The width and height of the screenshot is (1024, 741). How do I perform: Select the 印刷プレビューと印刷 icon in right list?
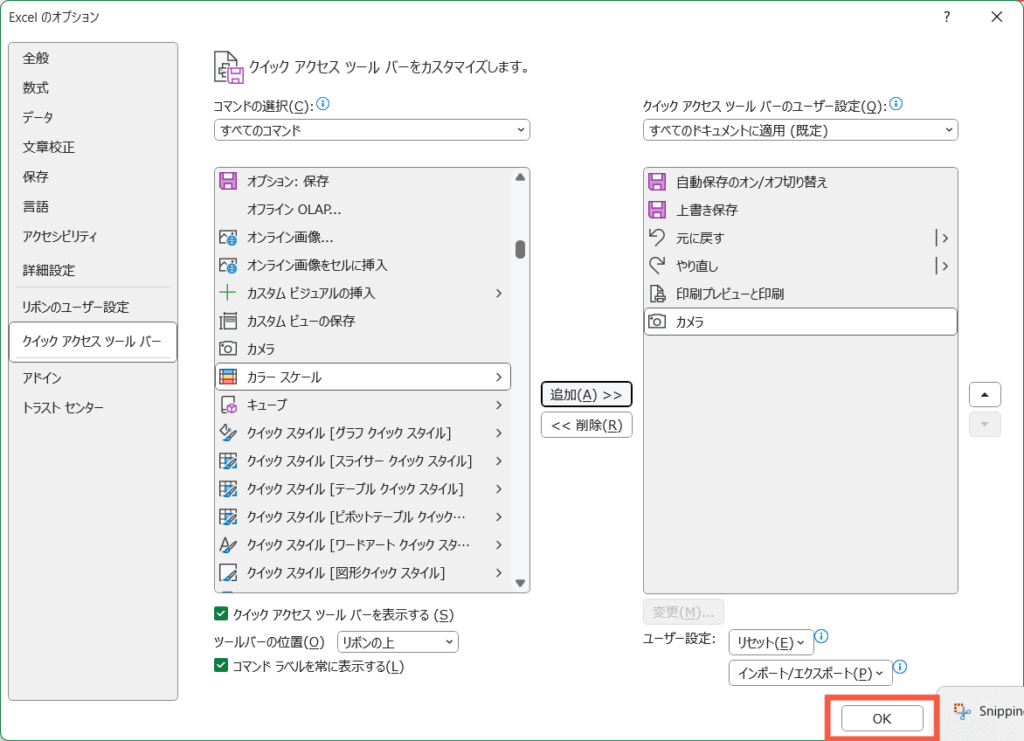[x=657, y=294]
